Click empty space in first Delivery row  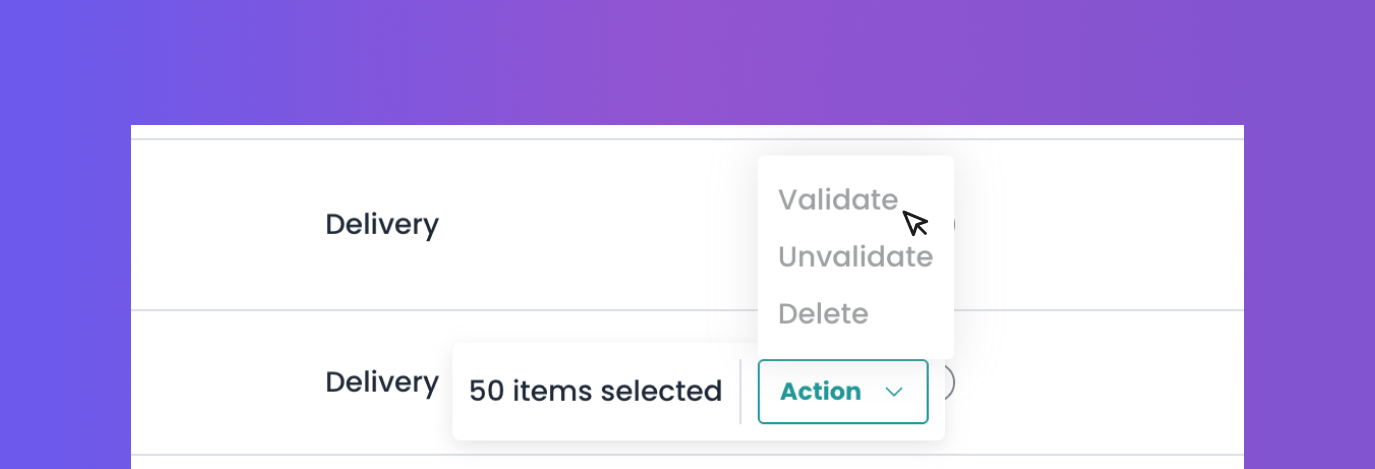point(1100,225)
